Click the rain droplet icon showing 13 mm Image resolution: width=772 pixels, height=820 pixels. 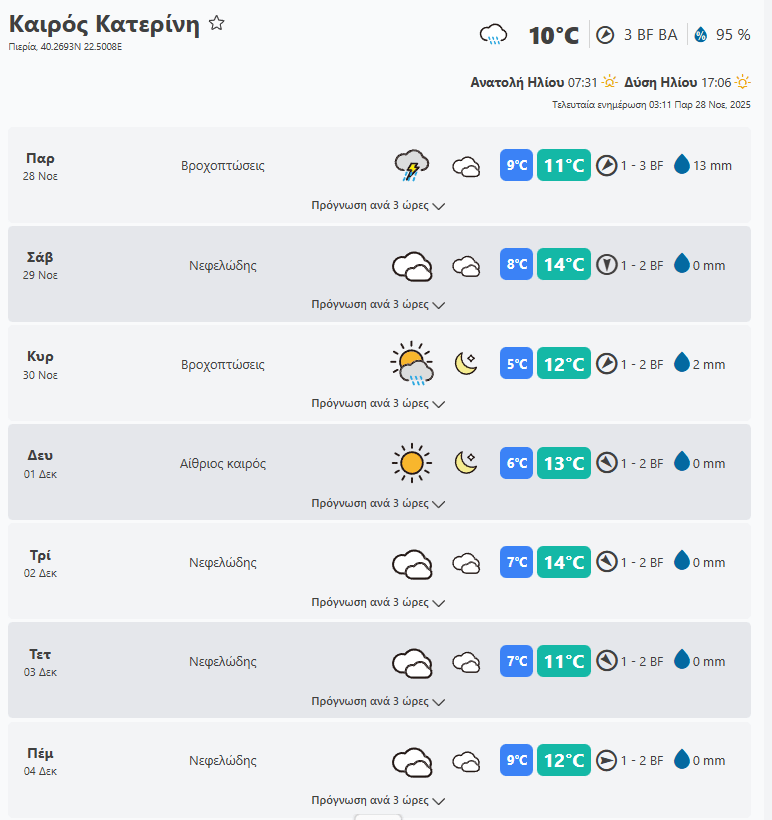(x=682, y=165)
